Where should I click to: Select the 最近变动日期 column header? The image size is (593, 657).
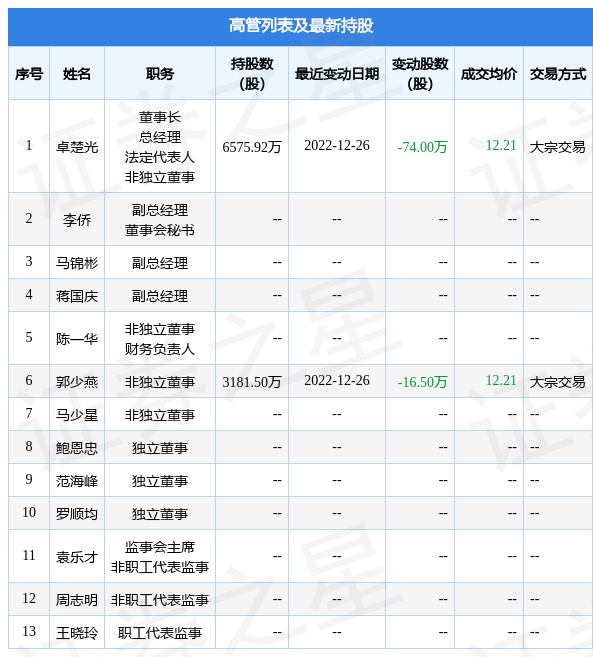(x=337, y=74)
